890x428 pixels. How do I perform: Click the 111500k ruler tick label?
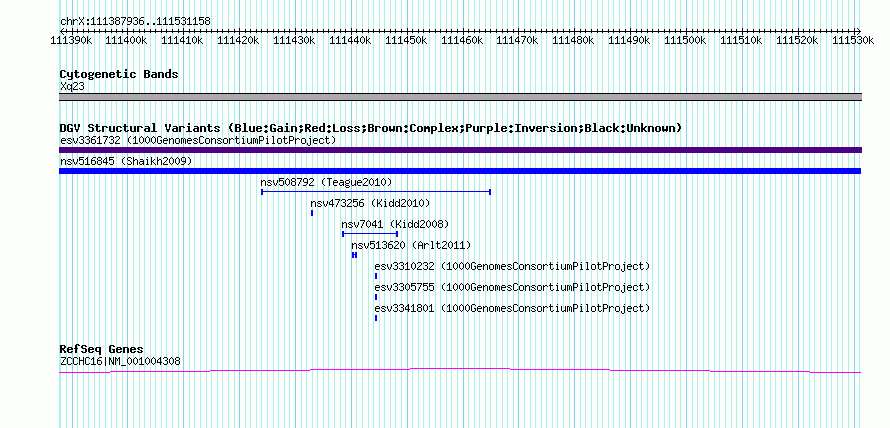click(x=685, y=40)
